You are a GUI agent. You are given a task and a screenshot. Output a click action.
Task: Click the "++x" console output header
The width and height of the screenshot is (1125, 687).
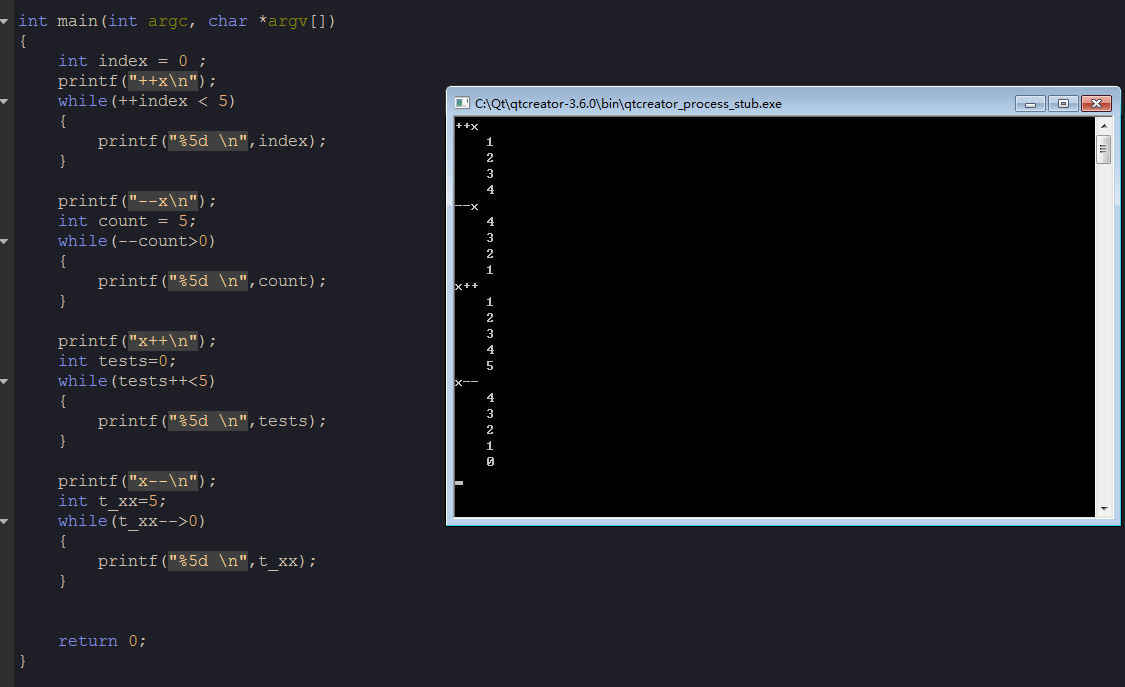[x=466, y=126]
